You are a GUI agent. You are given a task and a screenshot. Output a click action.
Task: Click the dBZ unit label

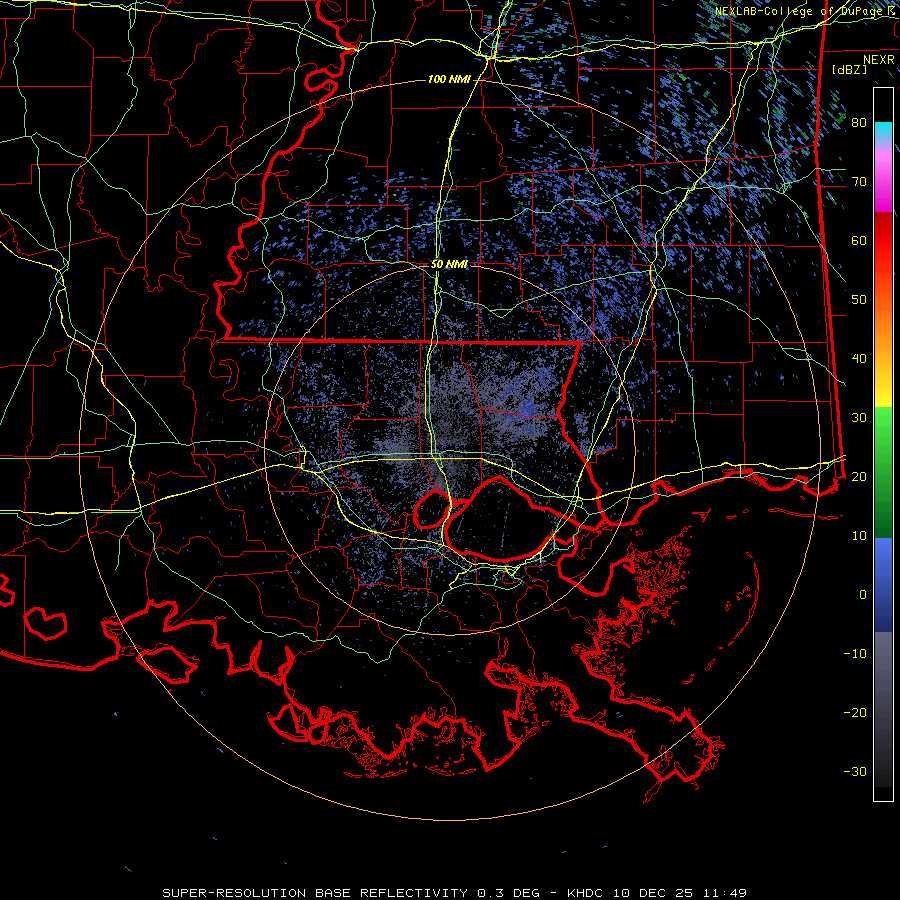(x=849, y=69)
